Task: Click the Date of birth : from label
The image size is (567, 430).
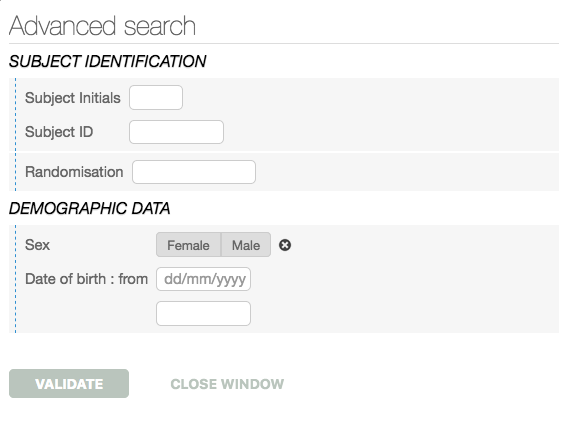Action: point(86,279)
